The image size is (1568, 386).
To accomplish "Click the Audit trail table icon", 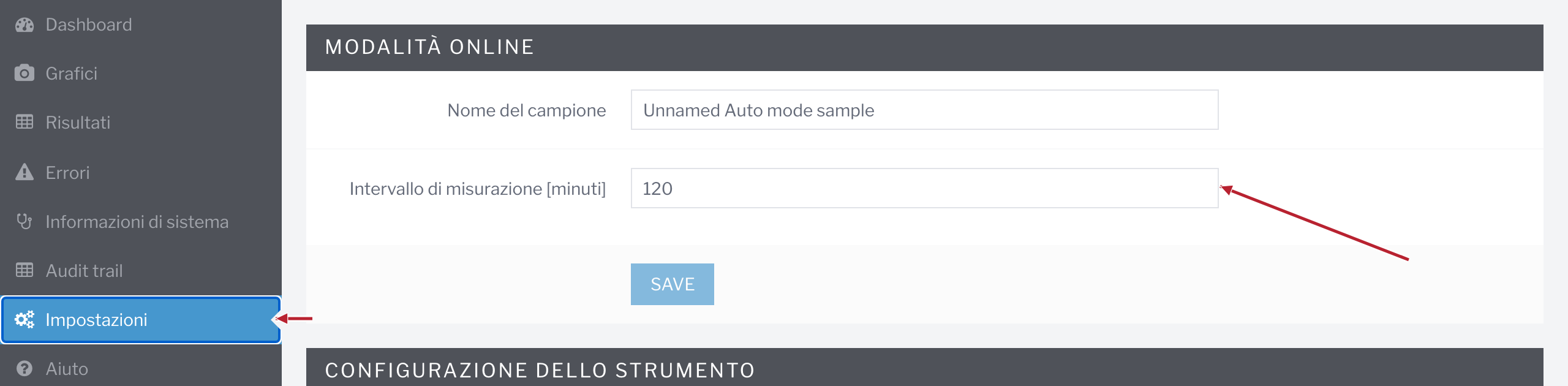I will point(24,270).
